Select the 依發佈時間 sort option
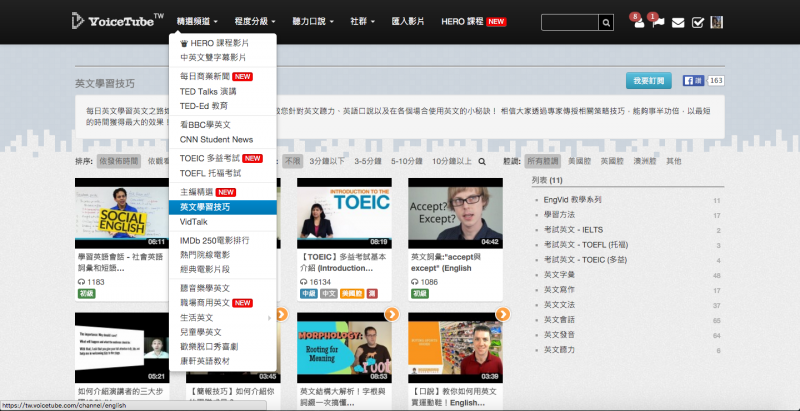The image size is (800, 411). click(118, 160)
